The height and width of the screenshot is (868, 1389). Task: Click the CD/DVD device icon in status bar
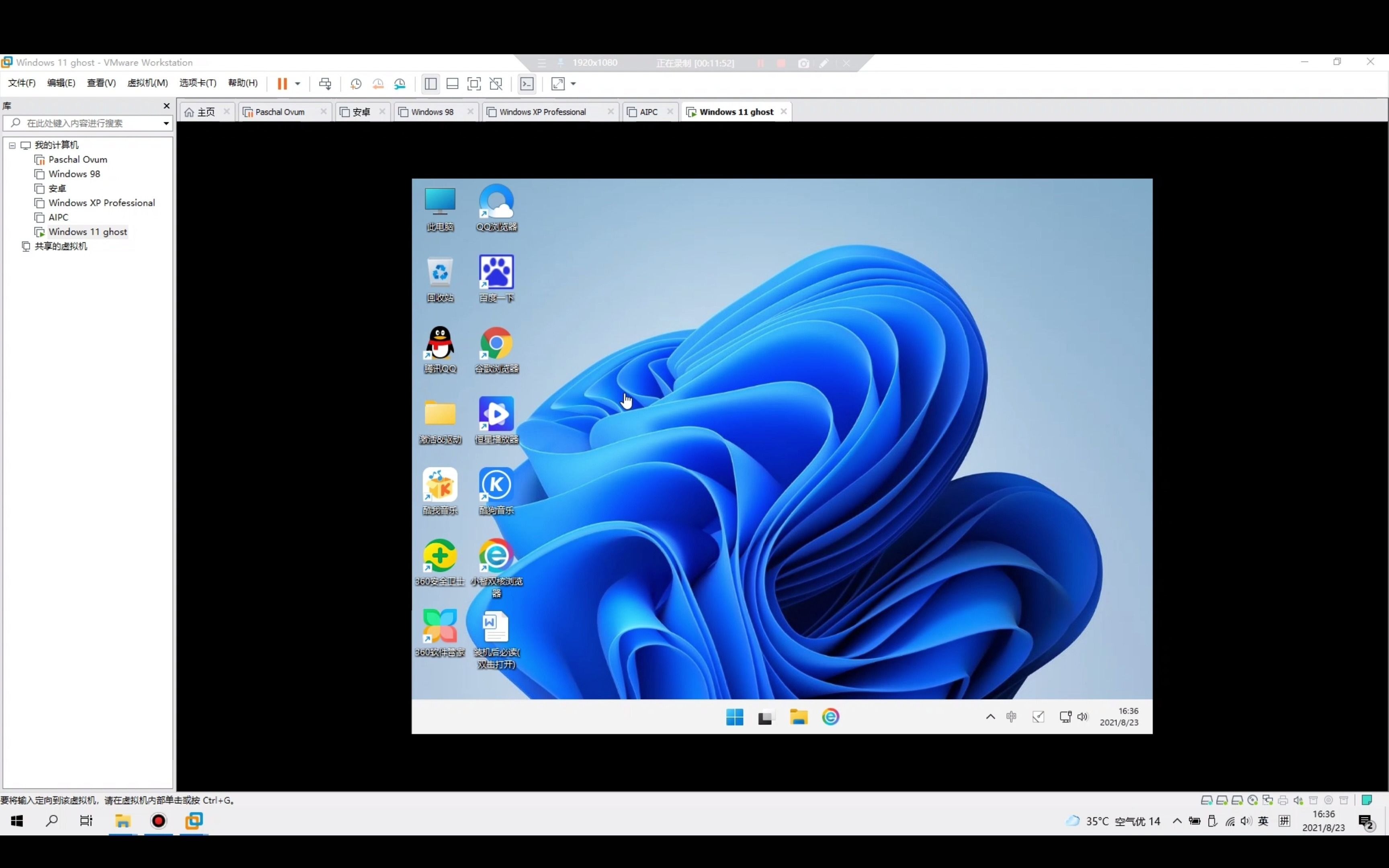coord(1252,800)
